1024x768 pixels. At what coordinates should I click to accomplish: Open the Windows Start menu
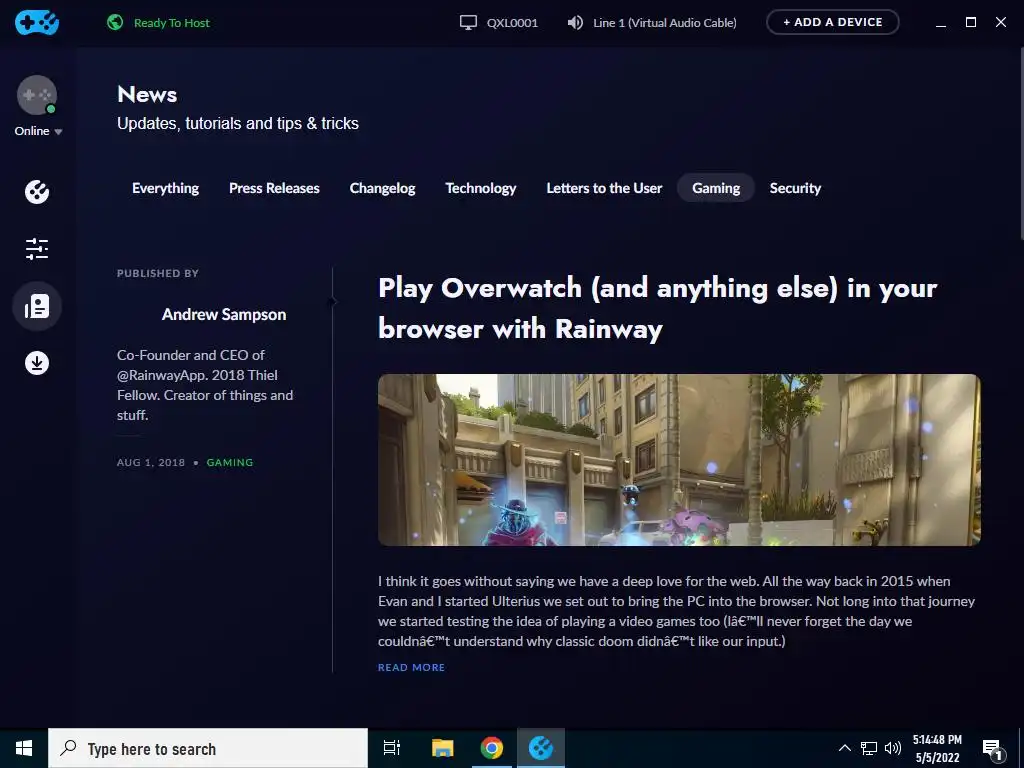coord(24,748)
